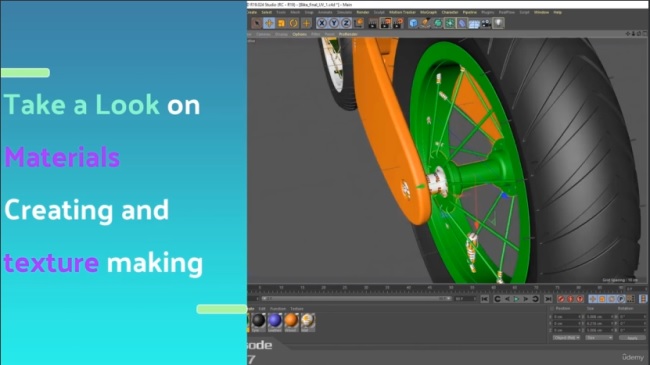Click the viewport dolly zoom icon
The image size is (650, 365).
[633, 34]
